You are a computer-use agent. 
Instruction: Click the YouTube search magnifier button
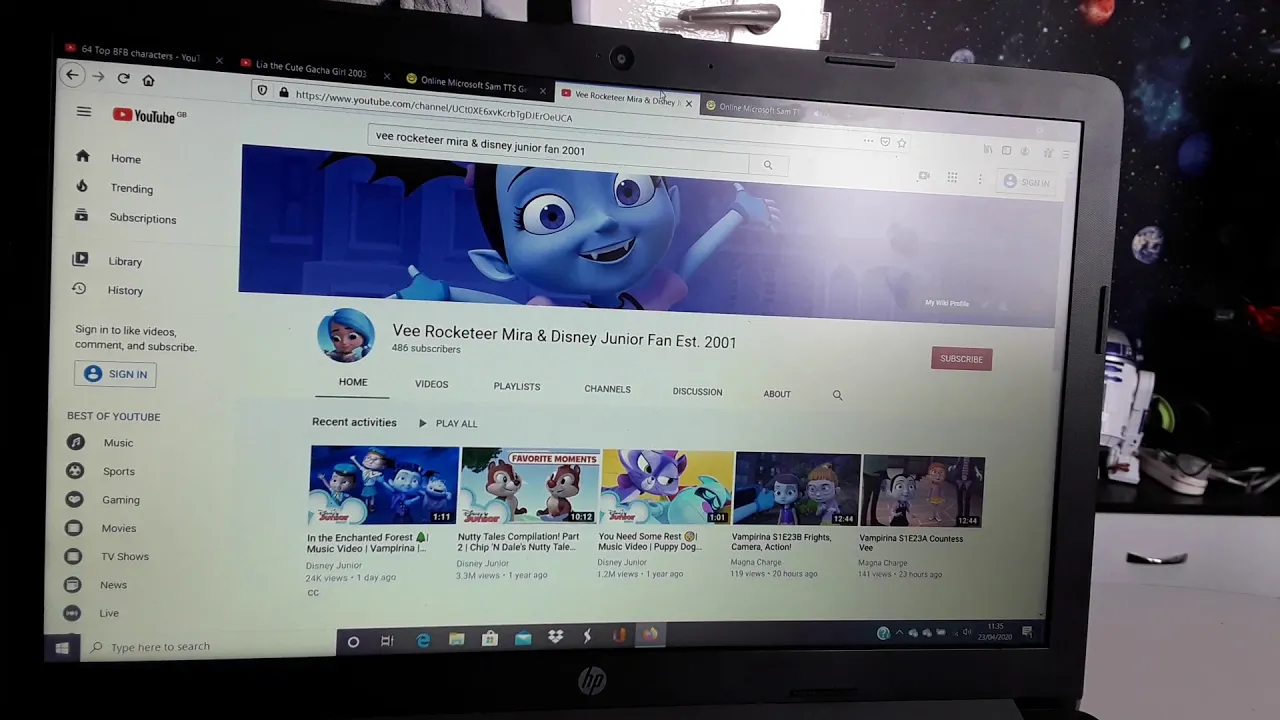tap(767, 165)
